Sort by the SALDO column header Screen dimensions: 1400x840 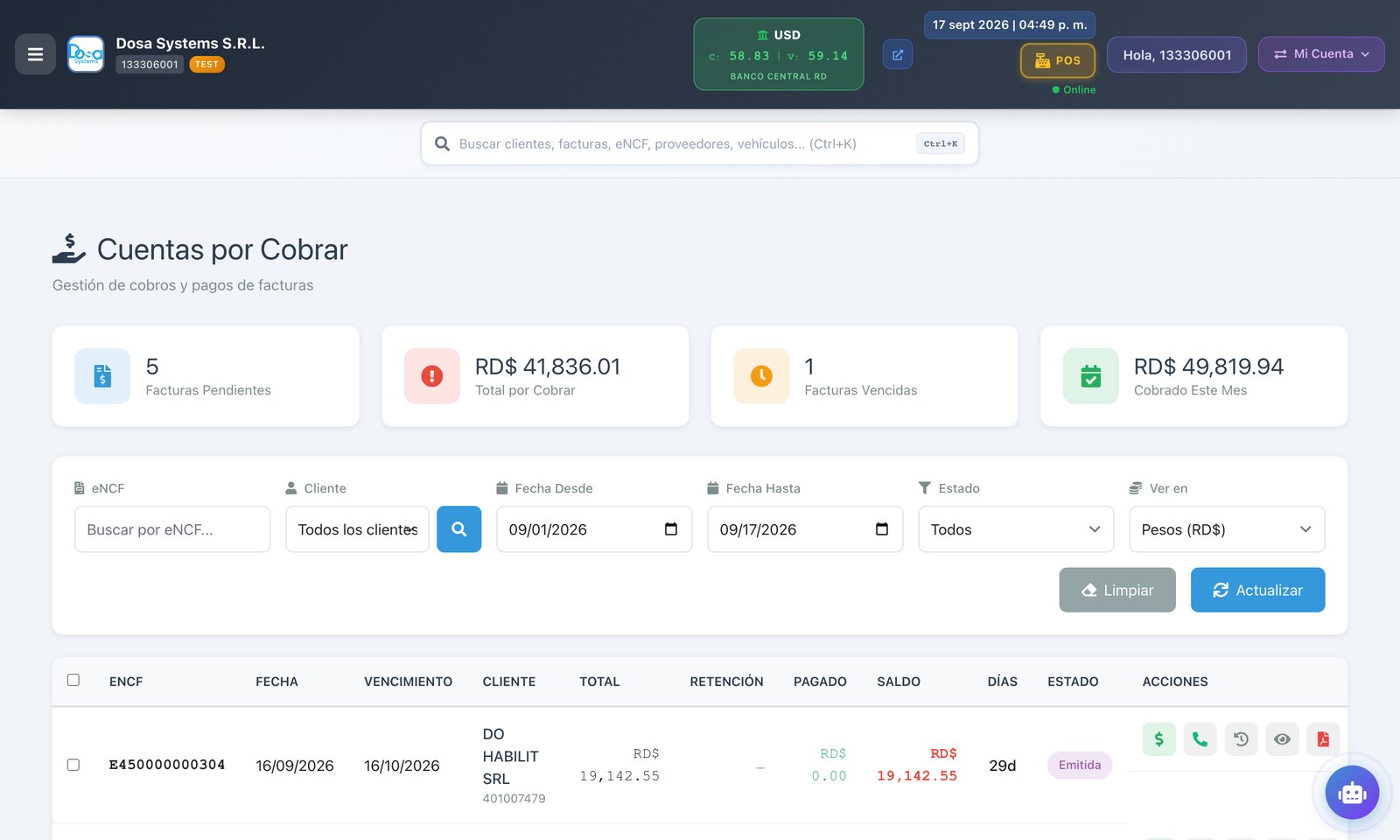pos(899,682)
